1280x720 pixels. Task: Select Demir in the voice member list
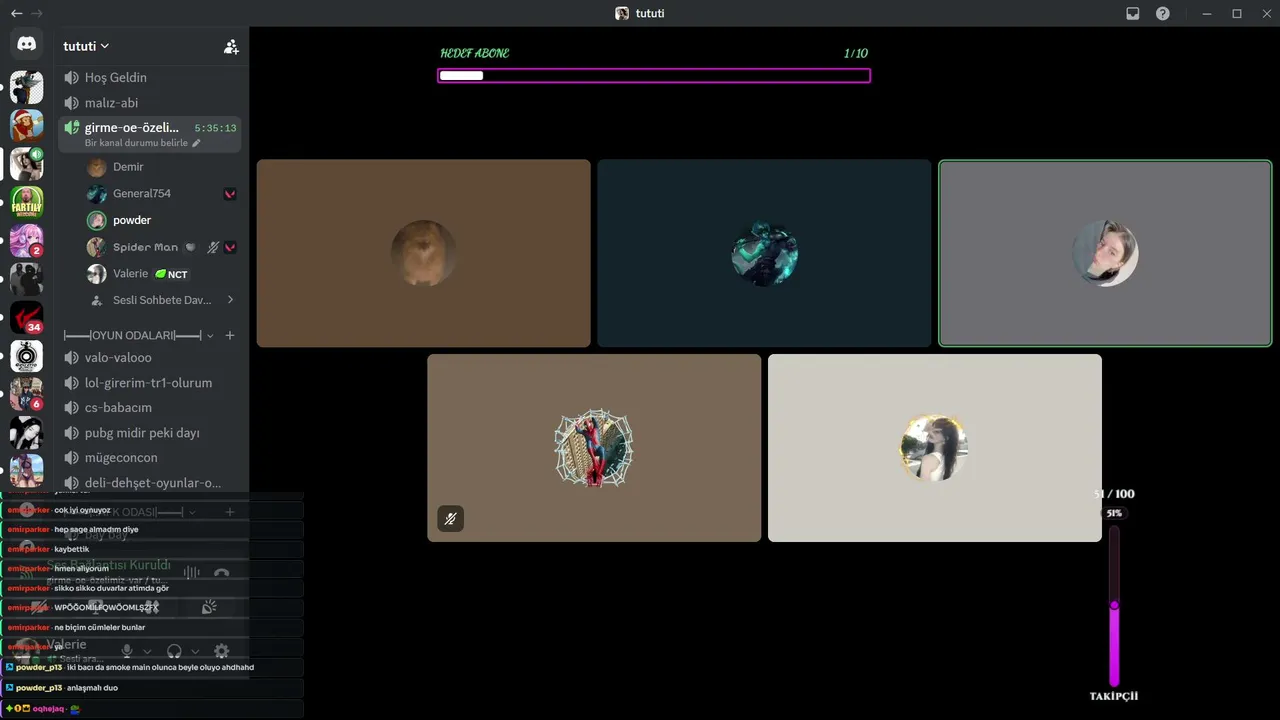162,167
